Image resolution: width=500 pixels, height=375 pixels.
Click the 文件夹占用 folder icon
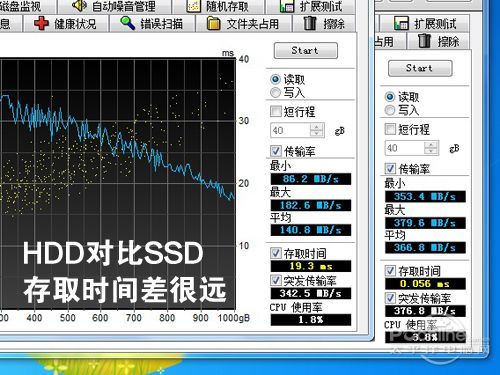click(x=214, y=24)
